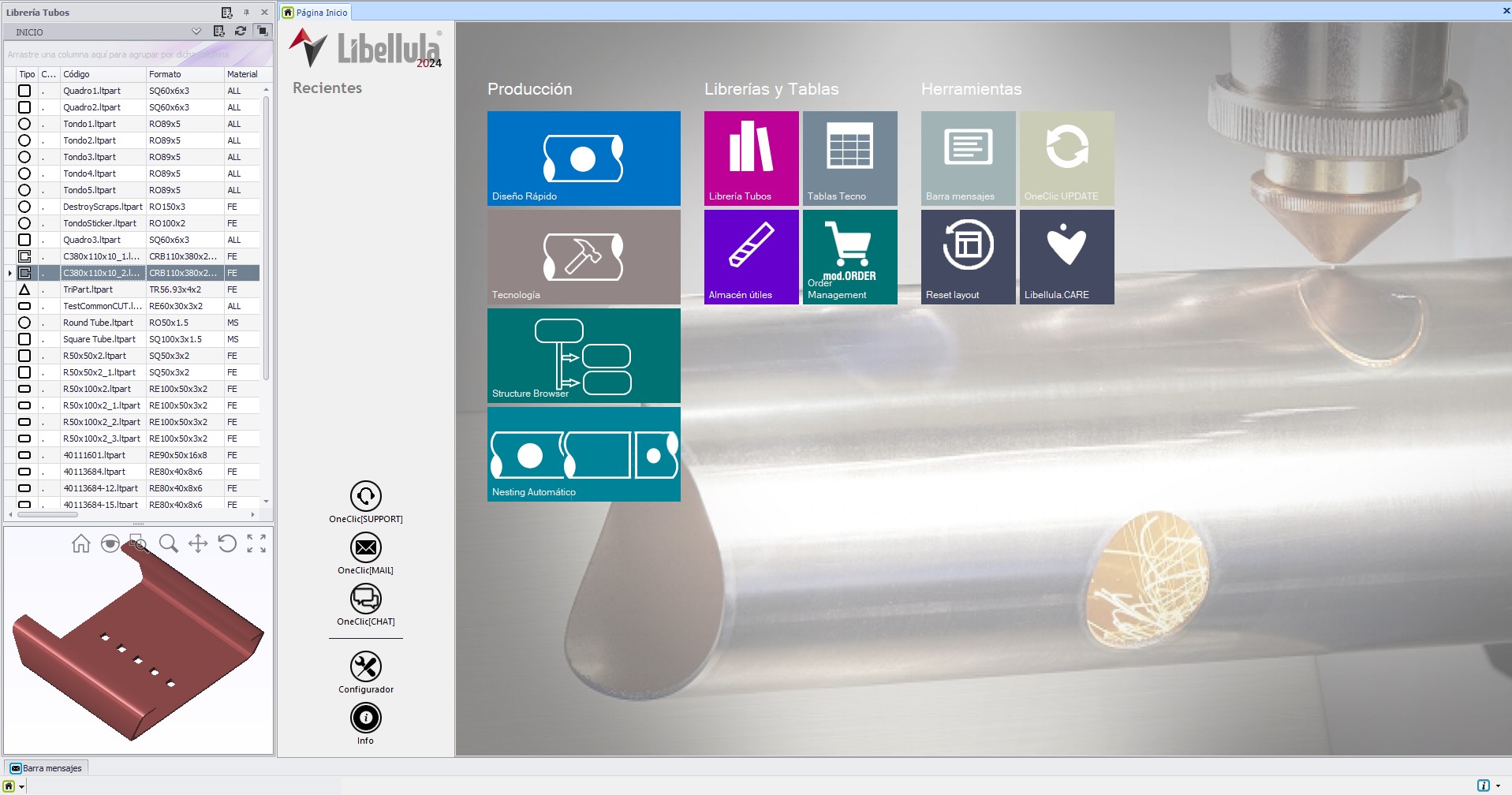Open the Tablas Tecno tile
The height and width of the screenshot is (795, 1512).
coord(850,159)
